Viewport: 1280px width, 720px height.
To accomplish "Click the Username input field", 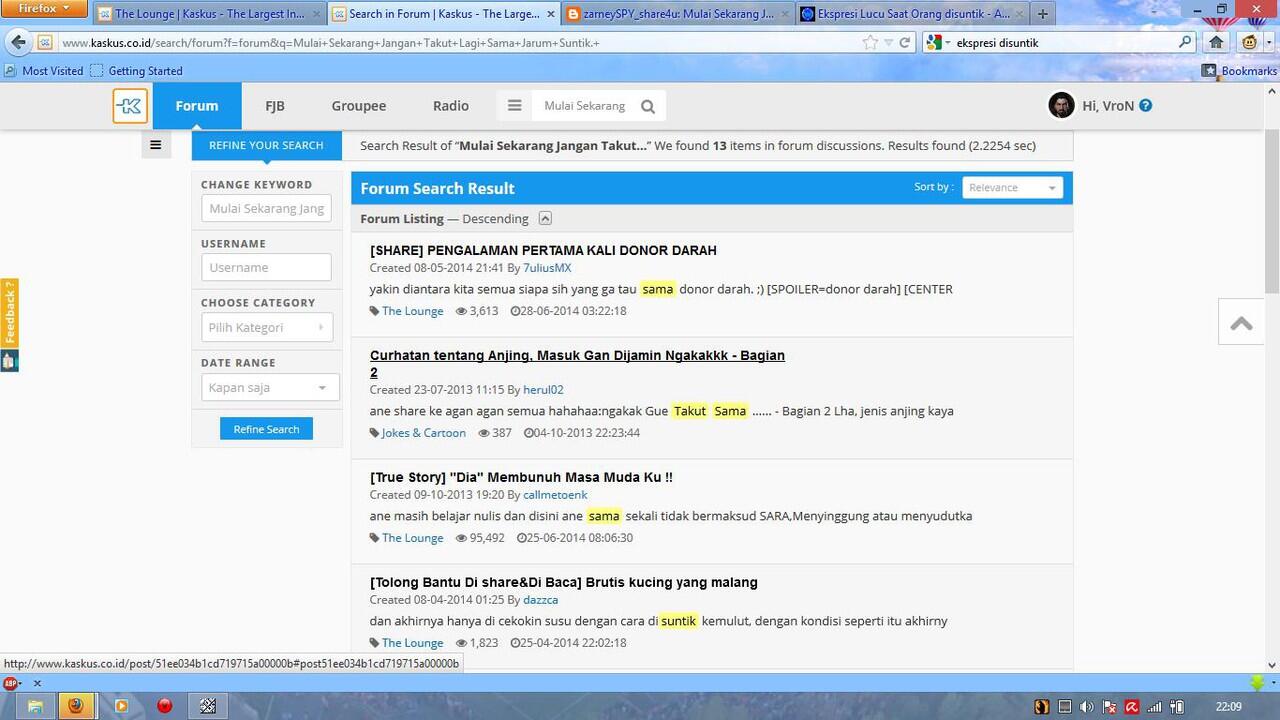I will 266,267.
